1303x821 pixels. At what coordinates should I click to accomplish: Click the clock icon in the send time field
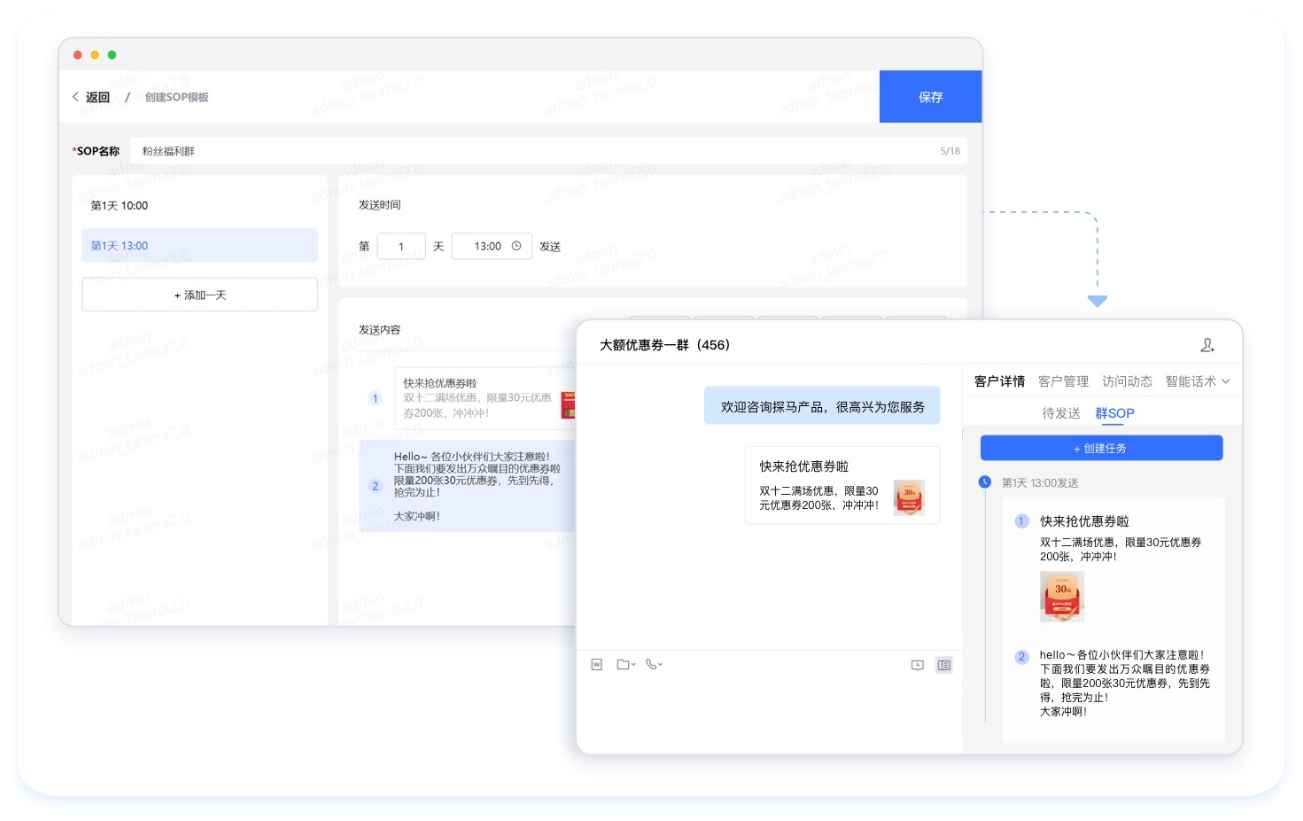point(516,246)
